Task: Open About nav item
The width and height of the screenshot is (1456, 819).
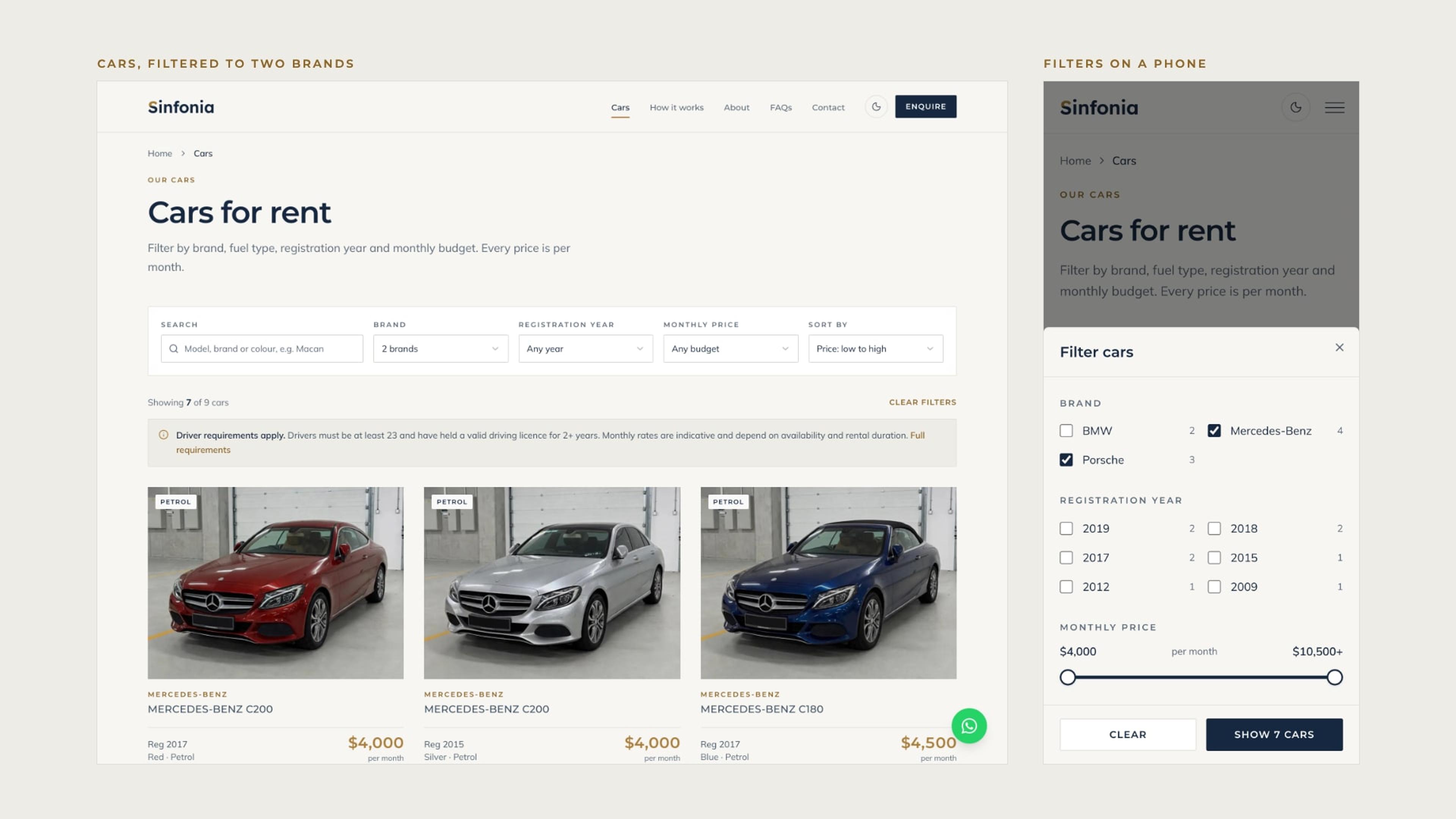Action: click(736, 107)
